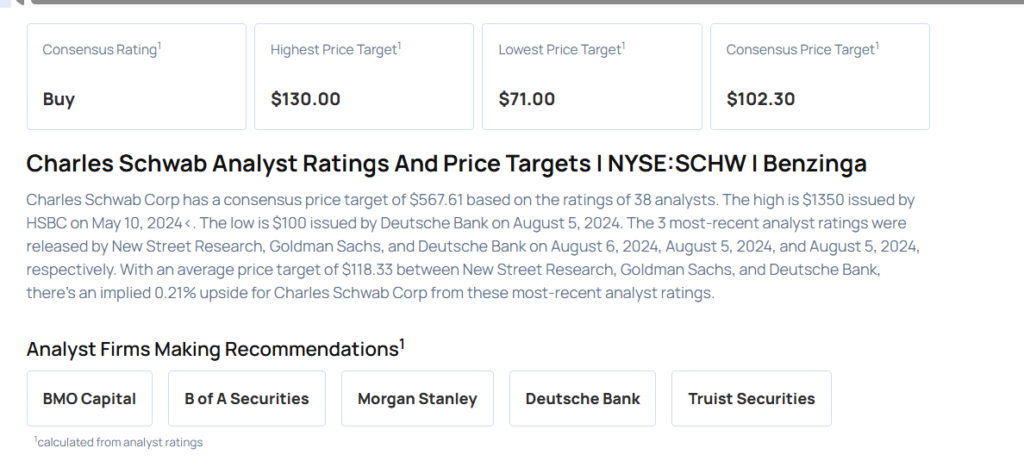Select the B of A Securities button
This screenshot has width=1024, height=467.
pos(247,398)
